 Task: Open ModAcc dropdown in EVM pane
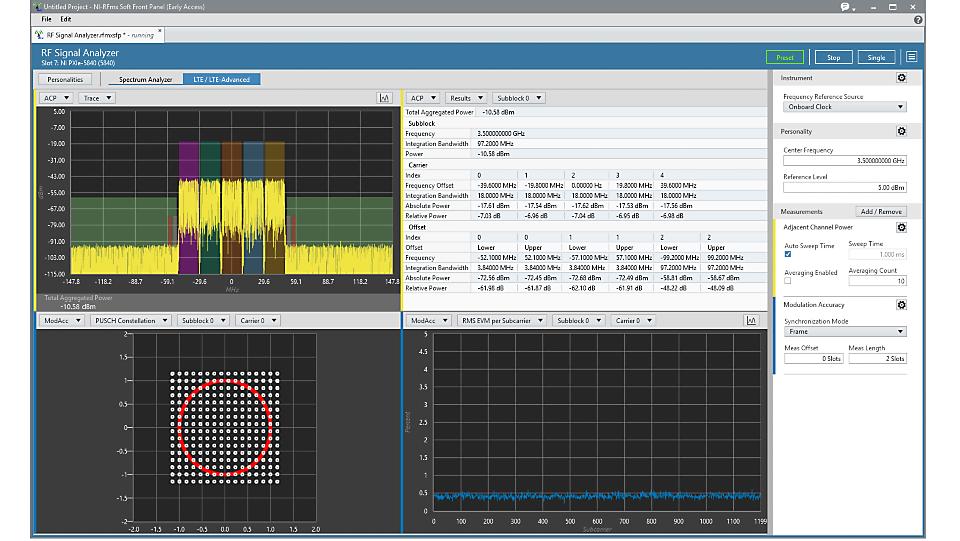(429, 320)
